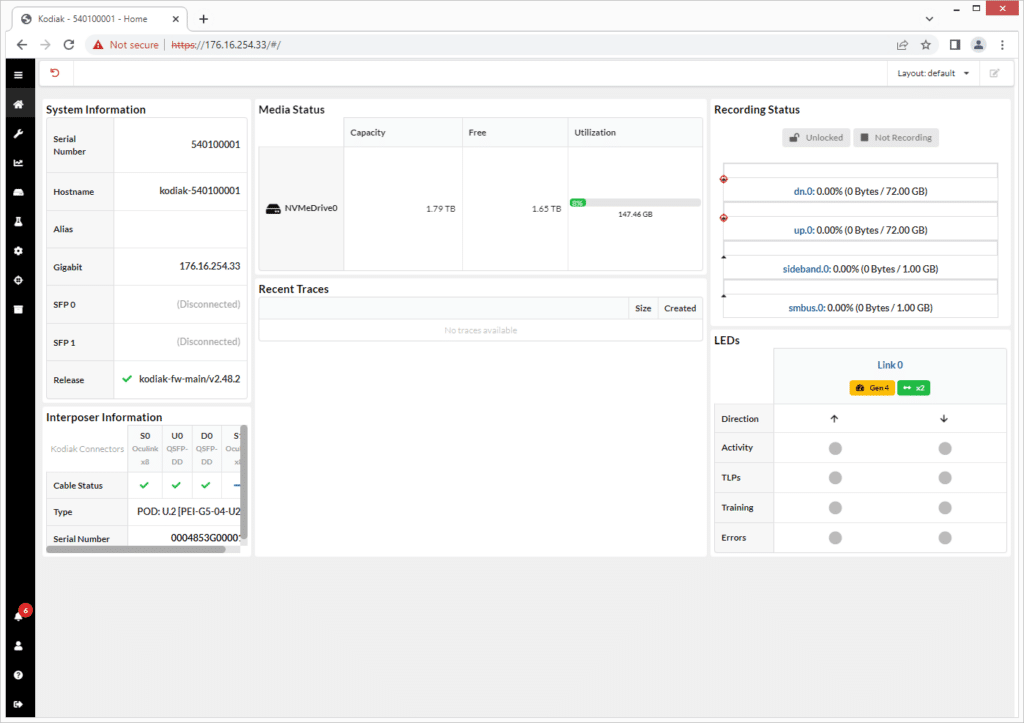Open the hamburger menu in the sidebar
Image resolution: width=1024 pixels, height=723 pixels.
[x=18, y=75]
